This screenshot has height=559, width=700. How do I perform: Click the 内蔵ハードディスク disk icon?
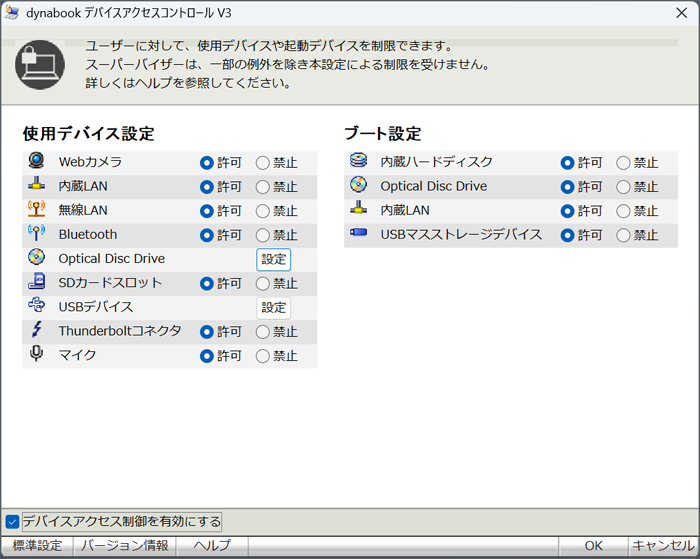click(358, 160)
